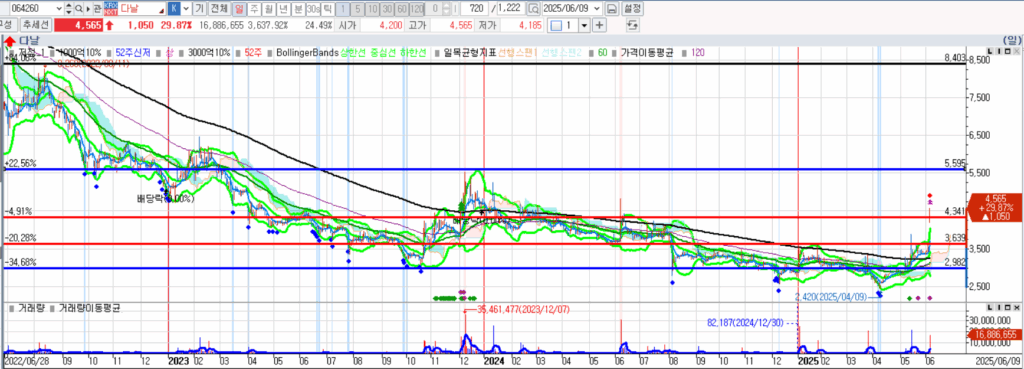Viewport: 1024px width, 369px height.
Task: Select the 일 (daily) period toggle
Action: 238,9
